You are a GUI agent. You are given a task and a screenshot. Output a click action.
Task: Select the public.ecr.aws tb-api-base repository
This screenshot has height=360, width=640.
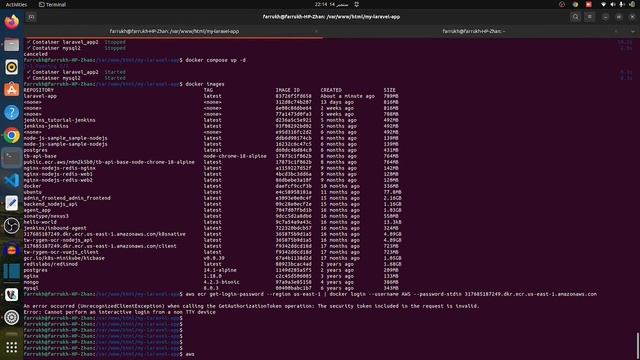pos(109,162)
